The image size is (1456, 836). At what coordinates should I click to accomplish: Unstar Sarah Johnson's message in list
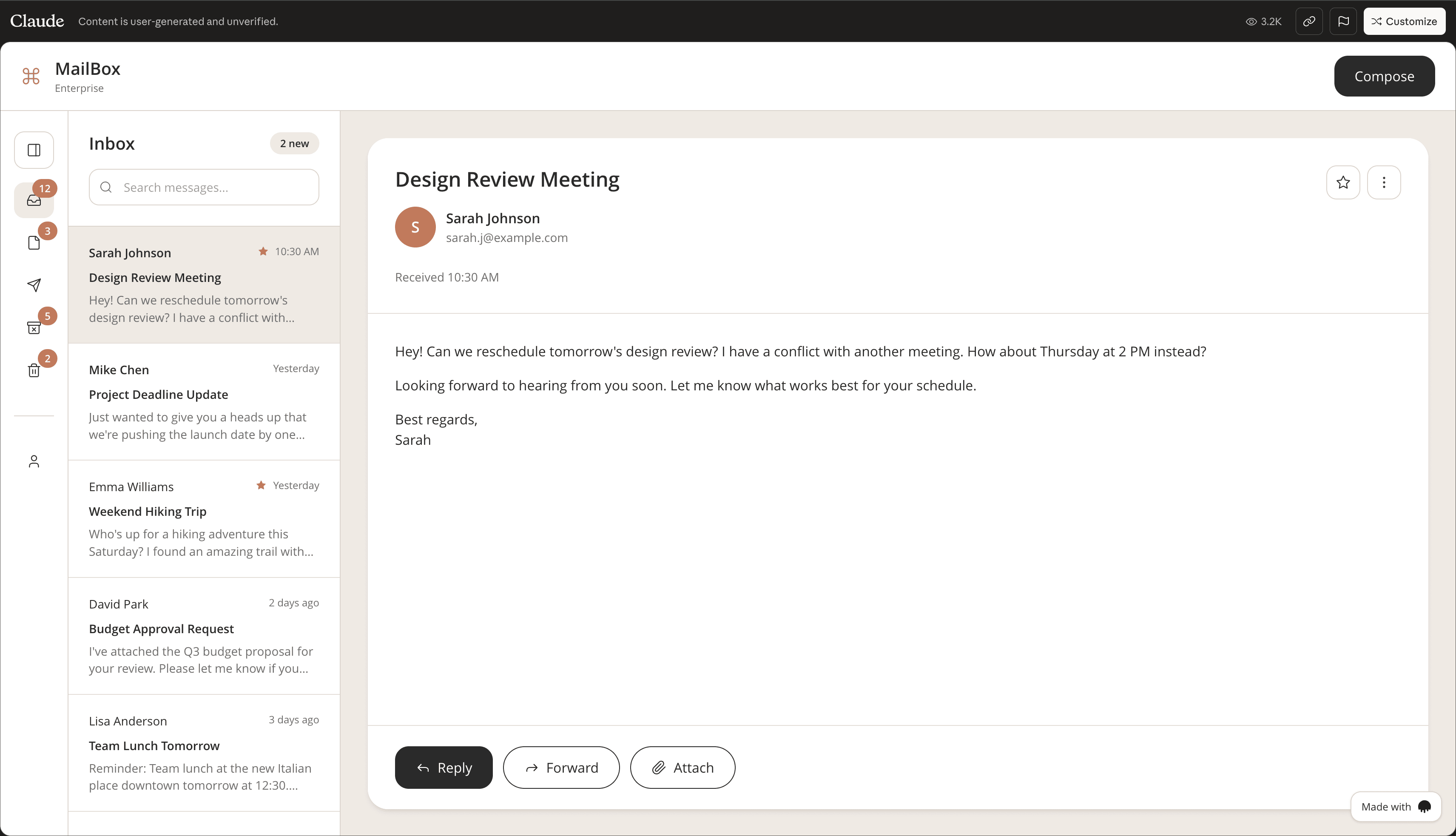[263, 251]
